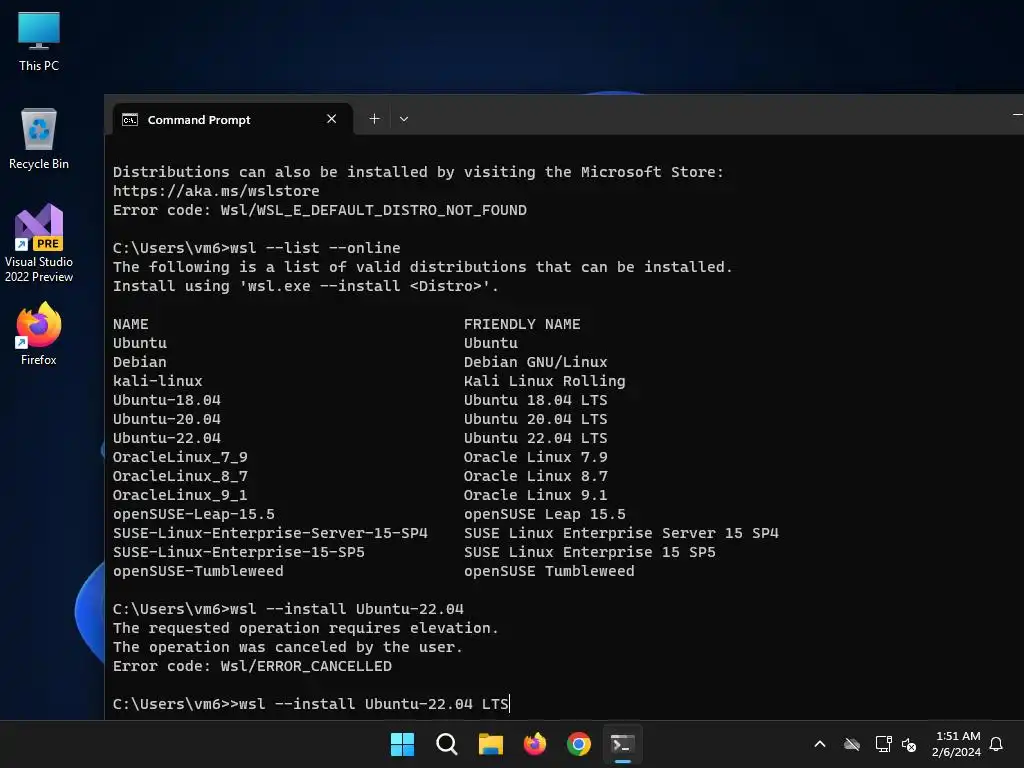The height and width of the screenshot is (768, 1024).
Task: Click the 'Error code: Wsl/ERROR_CANCELLED' line
Action: (252, 665)
